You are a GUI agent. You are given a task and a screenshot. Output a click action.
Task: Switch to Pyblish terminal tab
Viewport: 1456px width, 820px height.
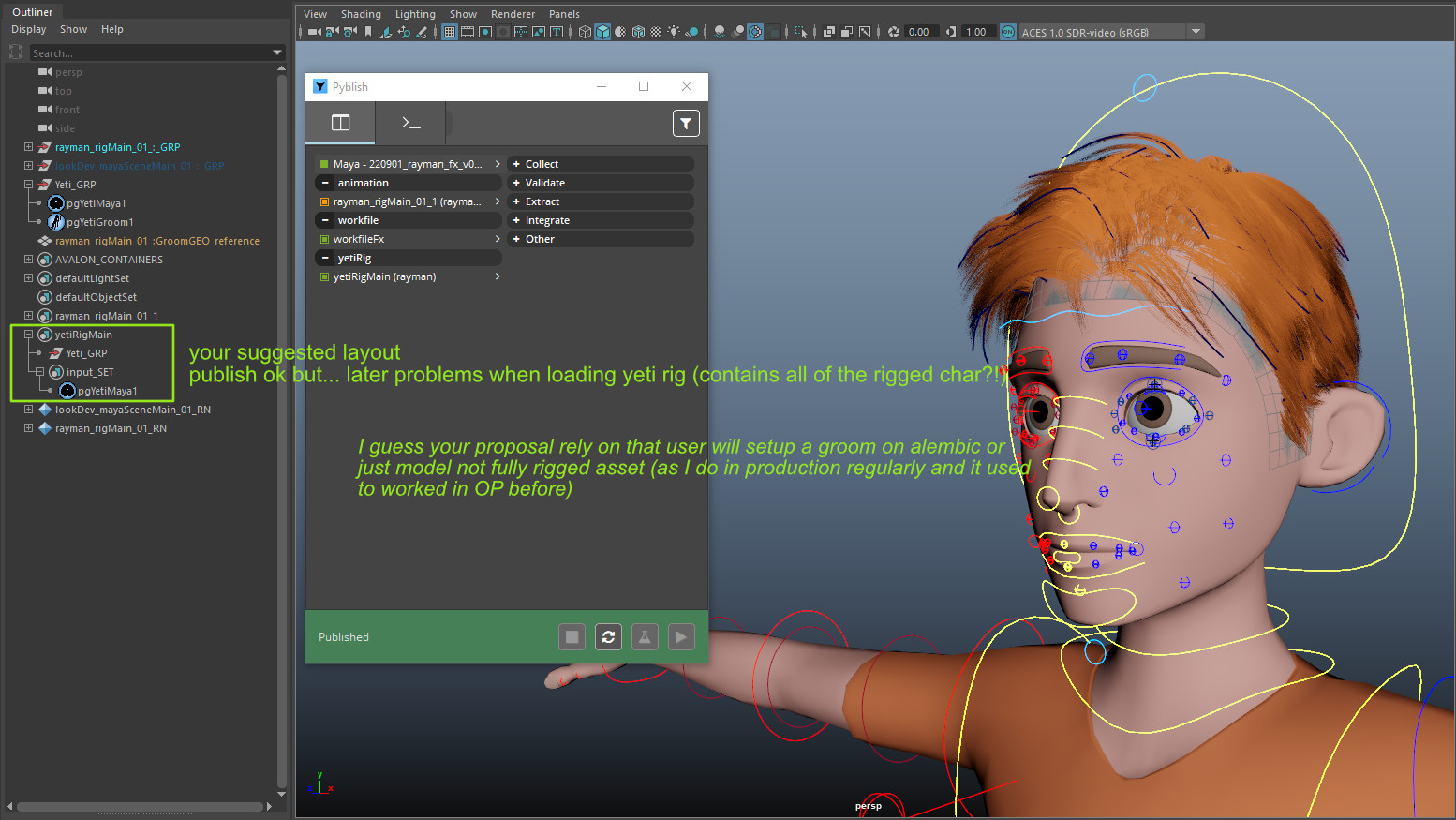(410, 123)
